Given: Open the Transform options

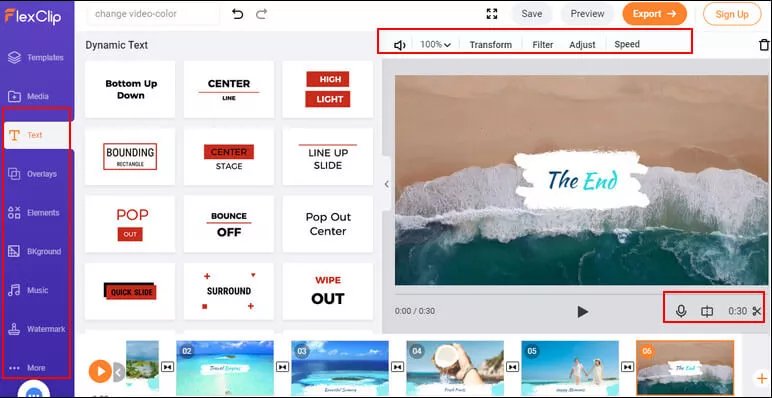Looking at the screenshot, I should tap(490, 45).
